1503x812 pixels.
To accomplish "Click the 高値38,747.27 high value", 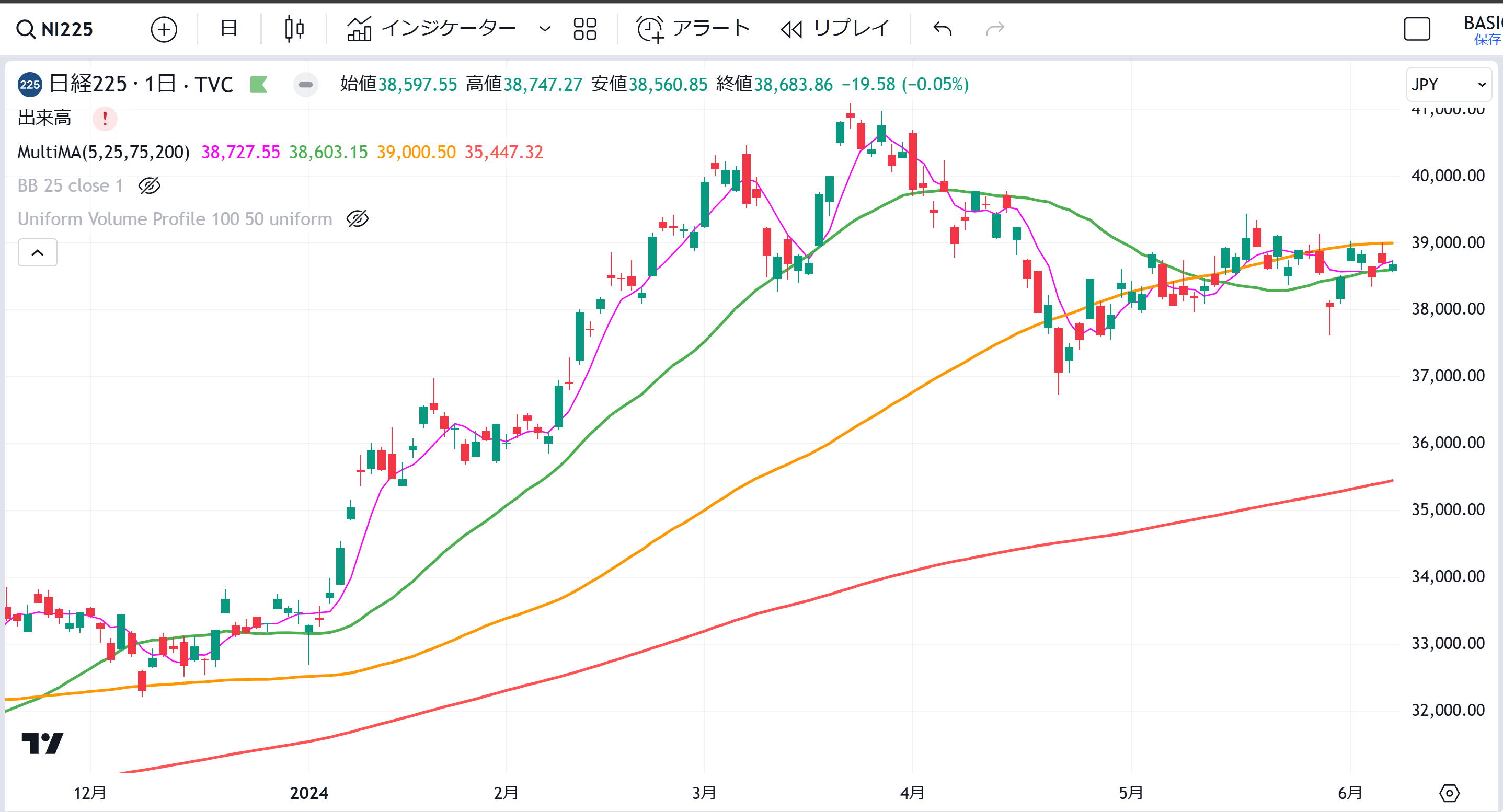I will (524, 85).
